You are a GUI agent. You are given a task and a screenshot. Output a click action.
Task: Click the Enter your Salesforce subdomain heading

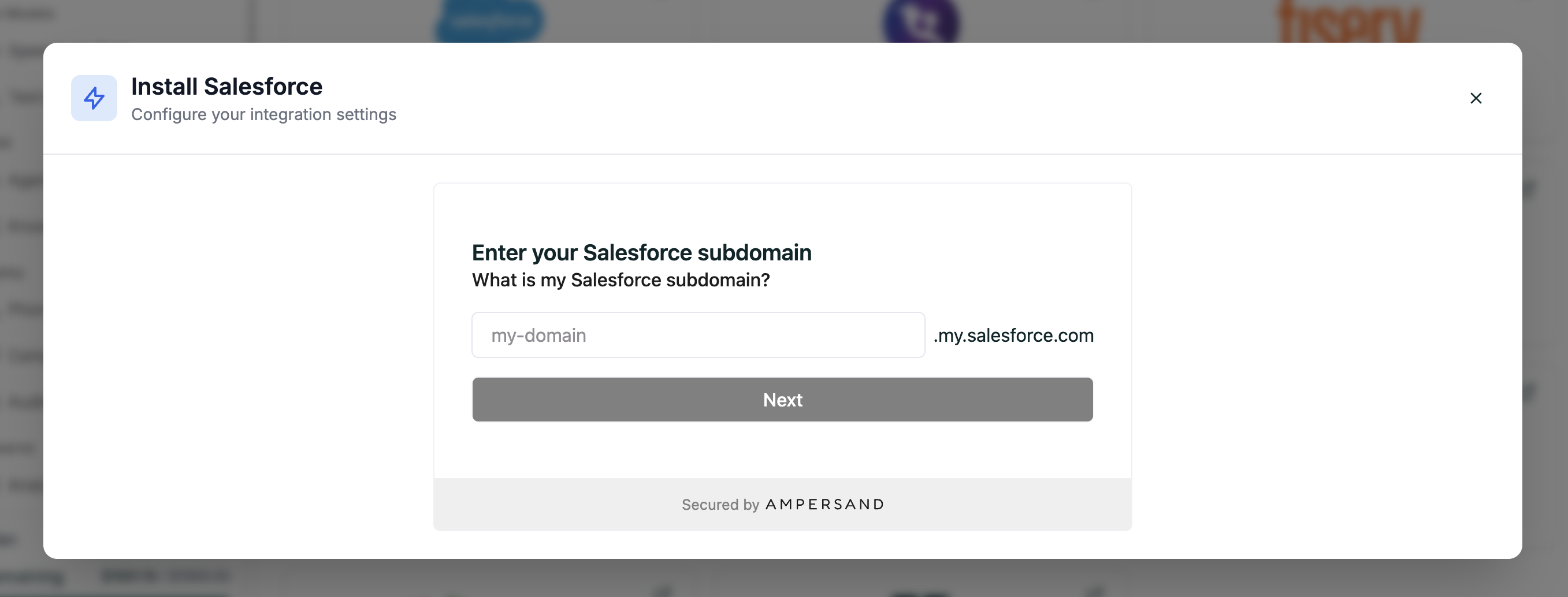click(641, 252)
